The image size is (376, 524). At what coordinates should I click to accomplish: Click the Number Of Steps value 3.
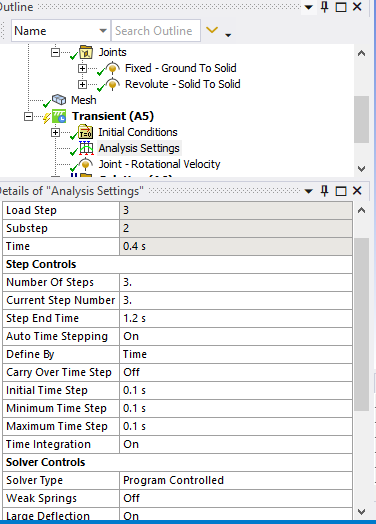pos(236,282)
